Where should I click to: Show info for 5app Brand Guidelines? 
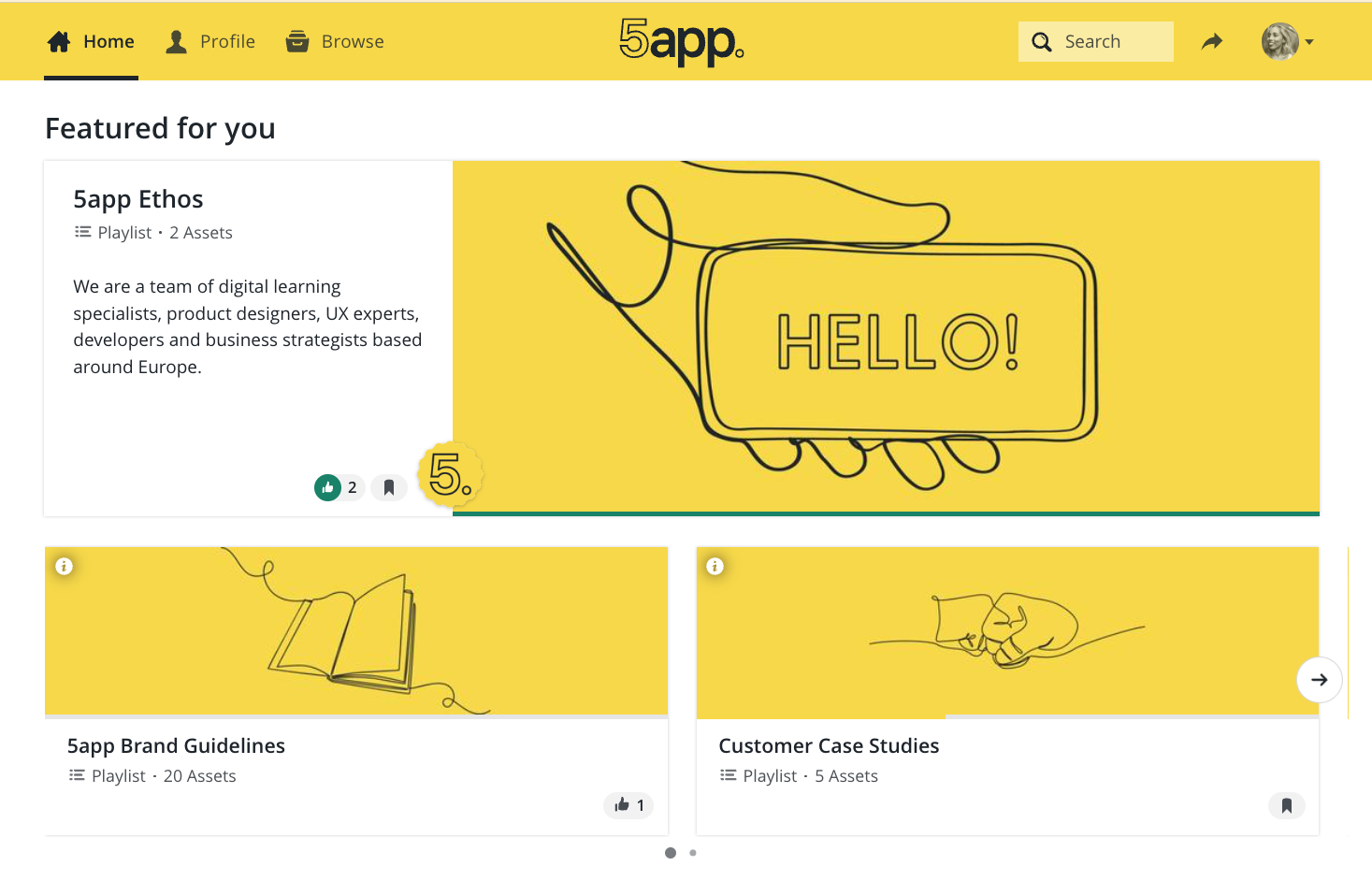coord(64,566)
